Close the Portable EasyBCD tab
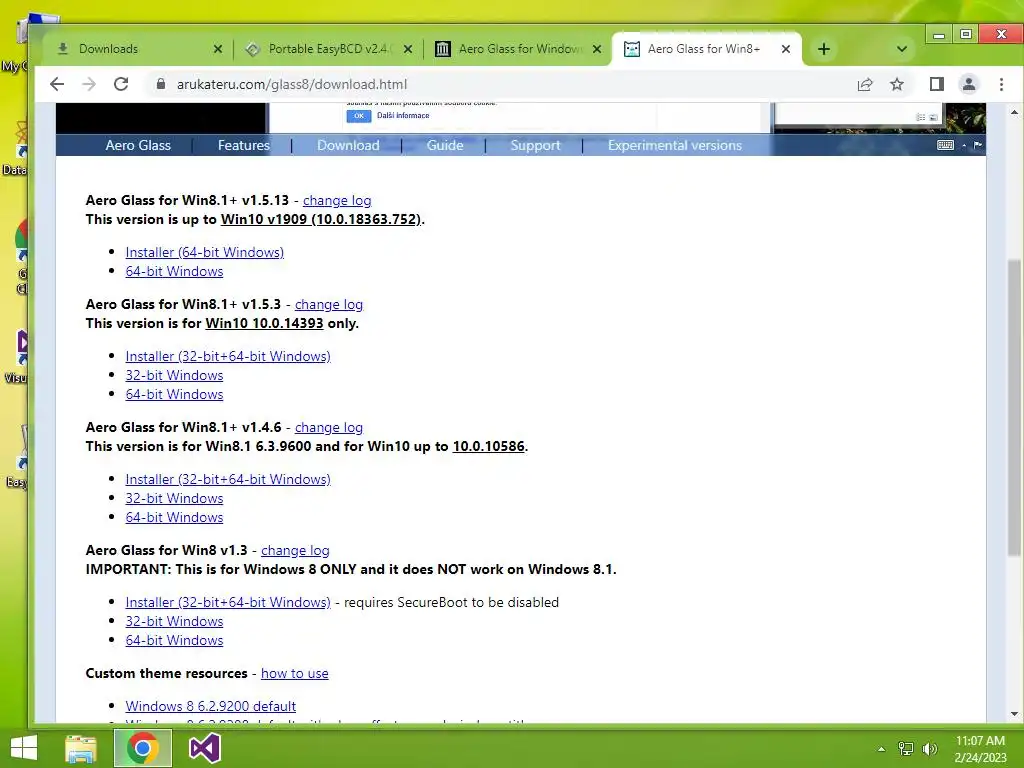1024x768 pixels. point(408,49)
